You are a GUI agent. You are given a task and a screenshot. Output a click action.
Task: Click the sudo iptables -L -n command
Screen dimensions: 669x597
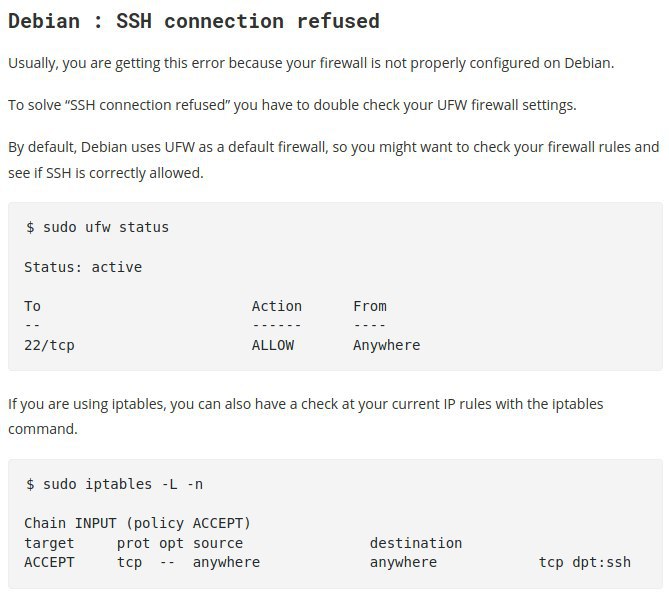[x=114, y=484]
